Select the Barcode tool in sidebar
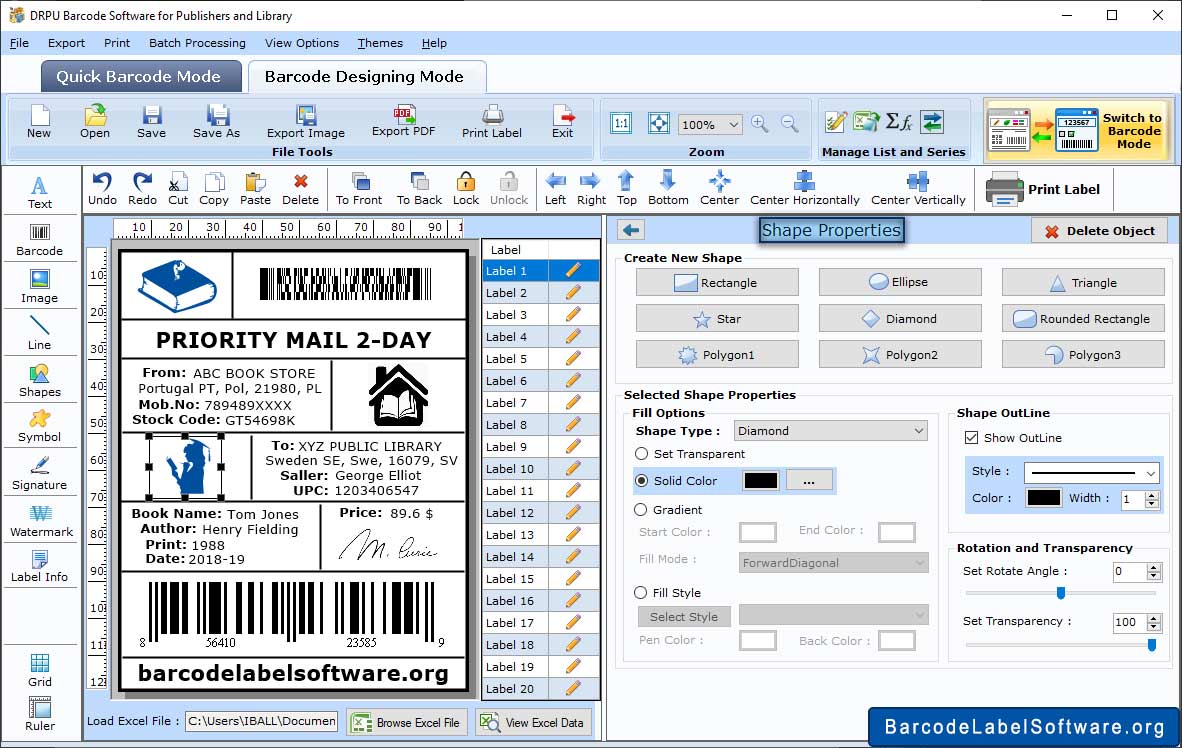Screen dimensions: 1182x748 (x=39, y=240)
